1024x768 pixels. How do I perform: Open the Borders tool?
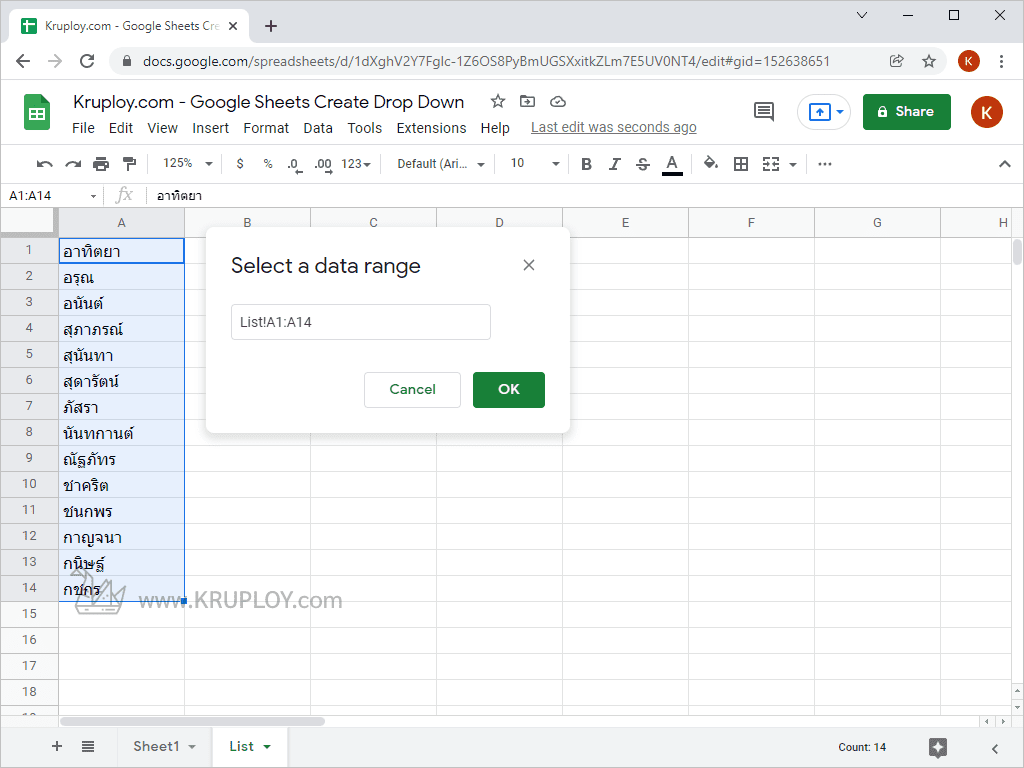tap(741, 164)
